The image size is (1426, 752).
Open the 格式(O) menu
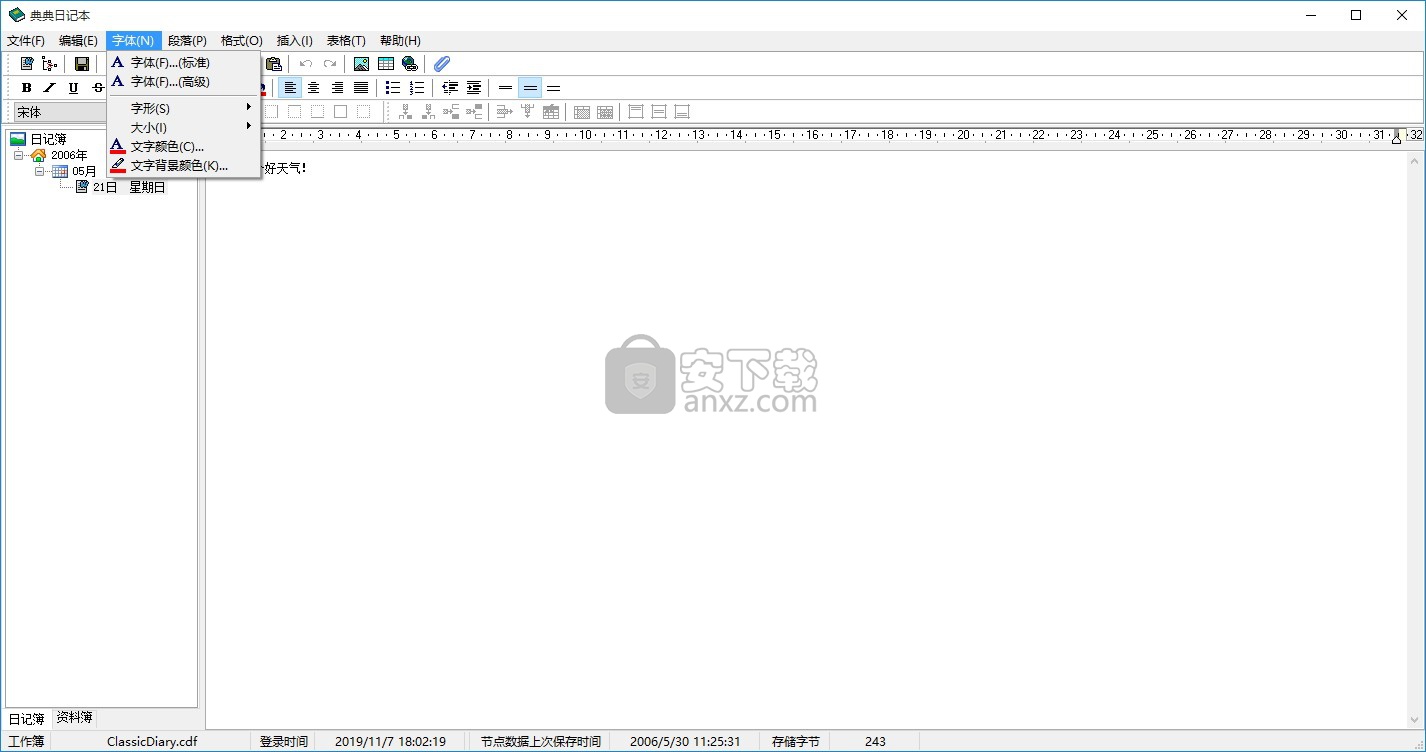pyautogui.click(x=241, y=41)
